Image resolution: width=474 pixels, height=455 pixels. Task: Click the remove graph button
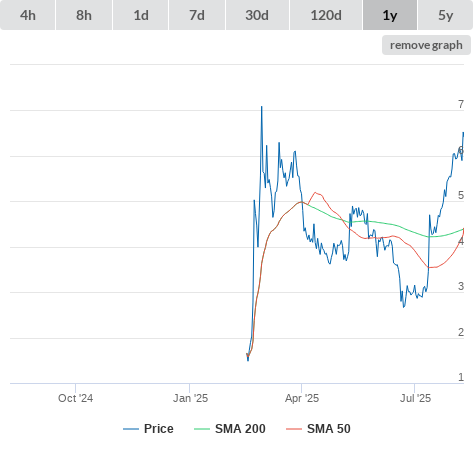[x=426, y=45]
